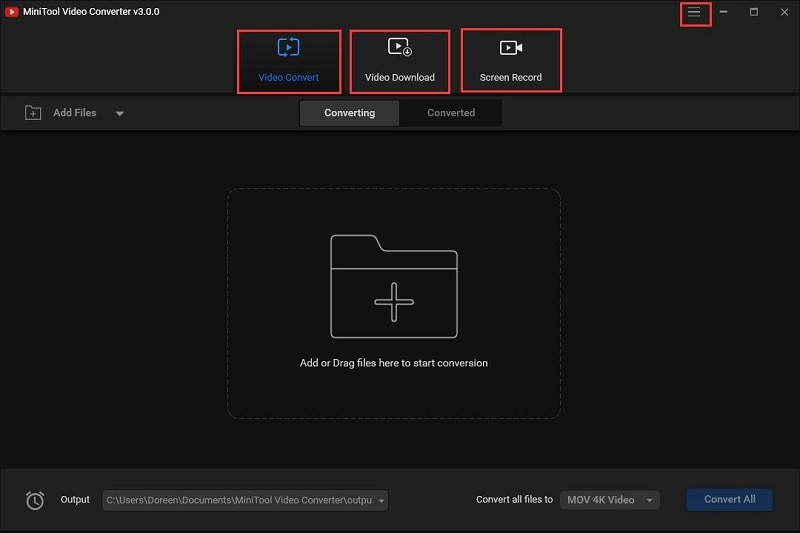Click the large folder plus icon to add files
The image size is (800, 533).
pyautogui.click(x=394, y=286)
